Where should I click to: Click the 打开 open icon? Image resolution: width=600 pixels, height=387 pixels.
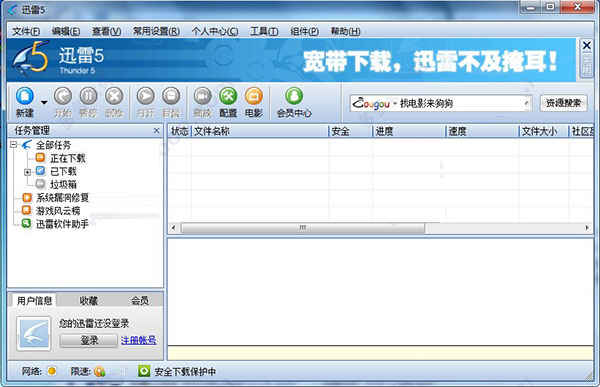tap(145, 96)
